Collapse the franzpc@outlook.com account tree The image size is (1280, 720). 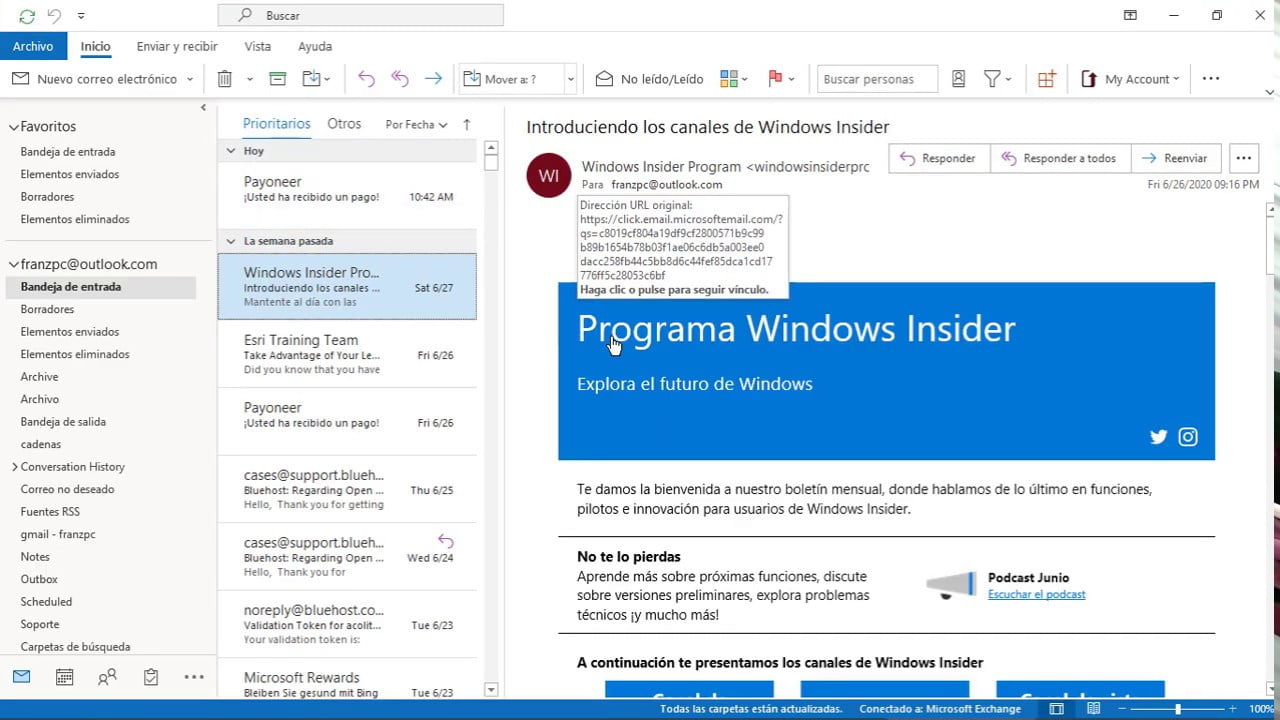click(x=14, y=265)
